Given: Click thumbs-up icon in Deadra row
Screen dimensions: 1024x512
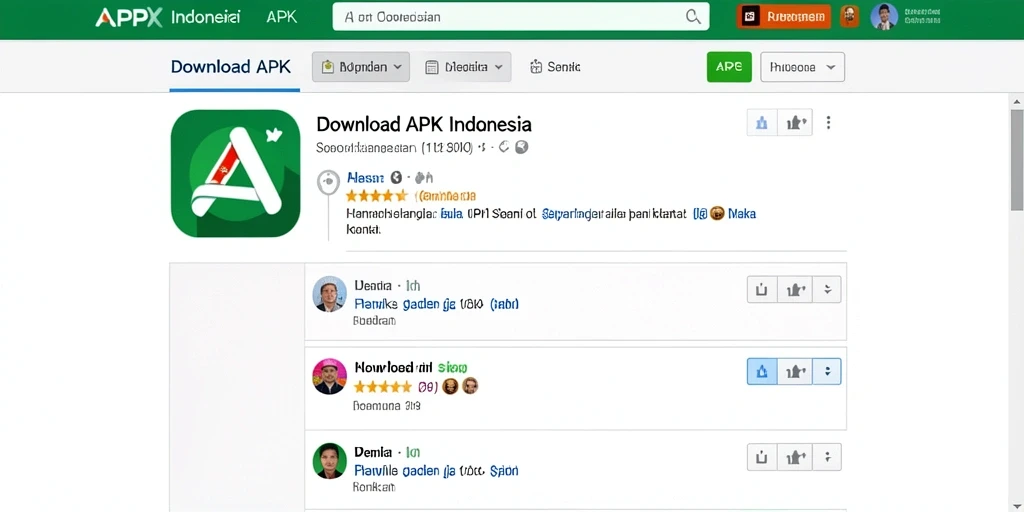Looking at the screenshot, I should coord(795,289).
